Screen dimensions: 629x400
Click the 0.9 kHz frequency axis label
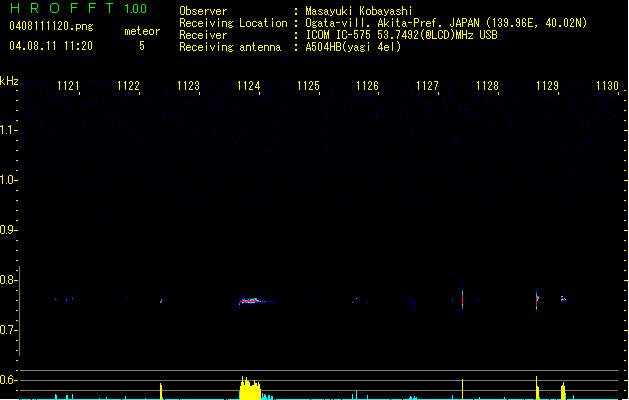point(8,230)
